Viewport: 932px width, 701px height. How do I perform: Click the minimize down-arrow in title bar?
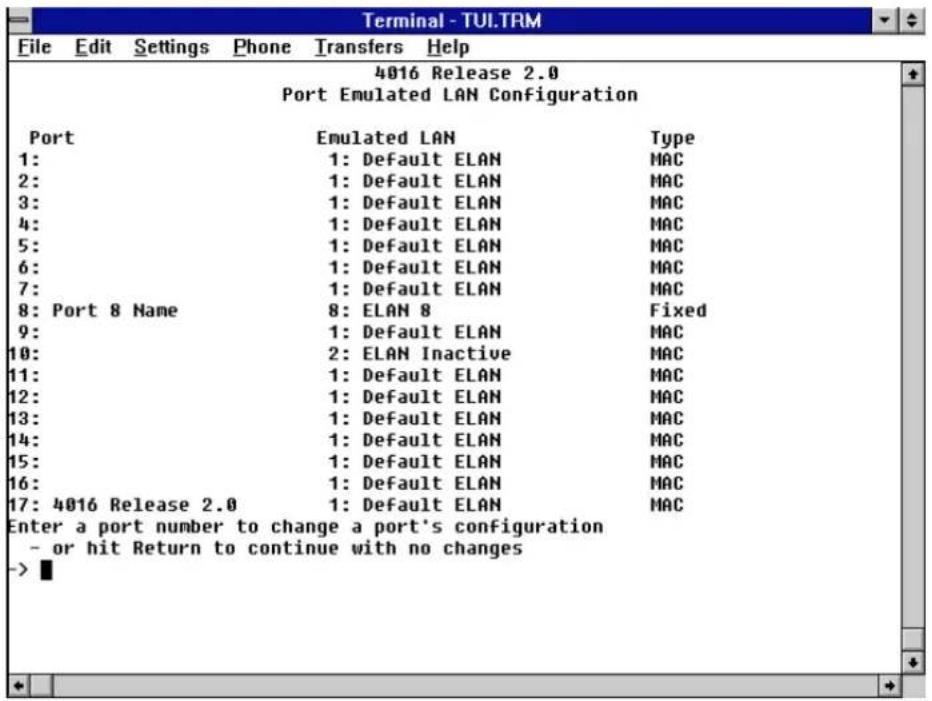coord(884,20)
